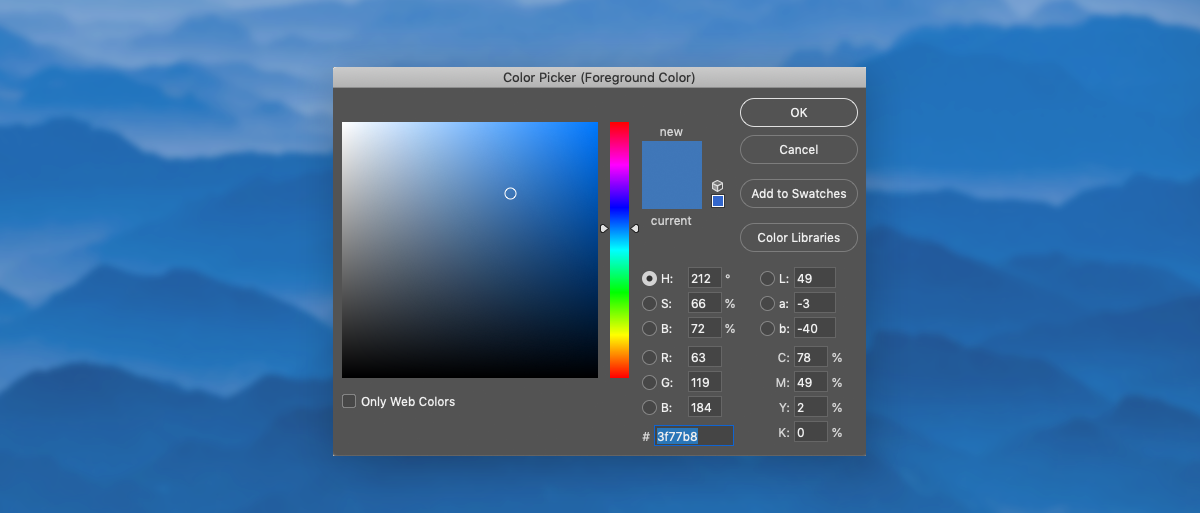Click the circular marker in the color field
The image size is (1200, 513).
[x=510, y=193]
